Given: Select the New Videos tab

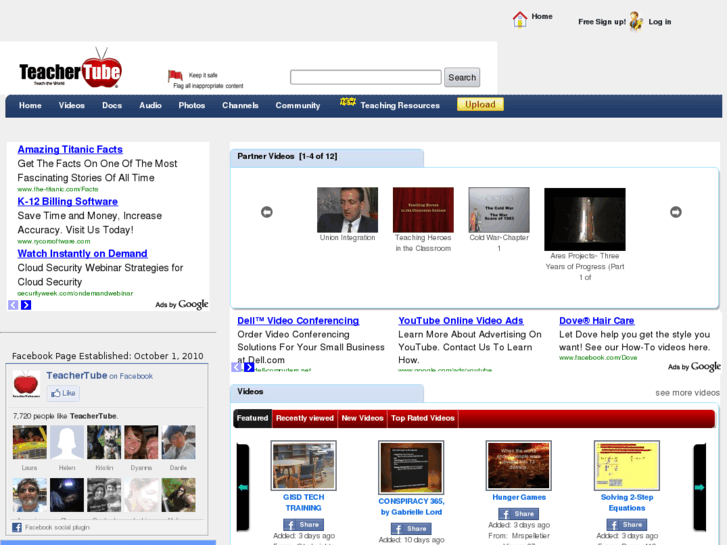Looking at the screenshot, I should (x=362, y=418).
